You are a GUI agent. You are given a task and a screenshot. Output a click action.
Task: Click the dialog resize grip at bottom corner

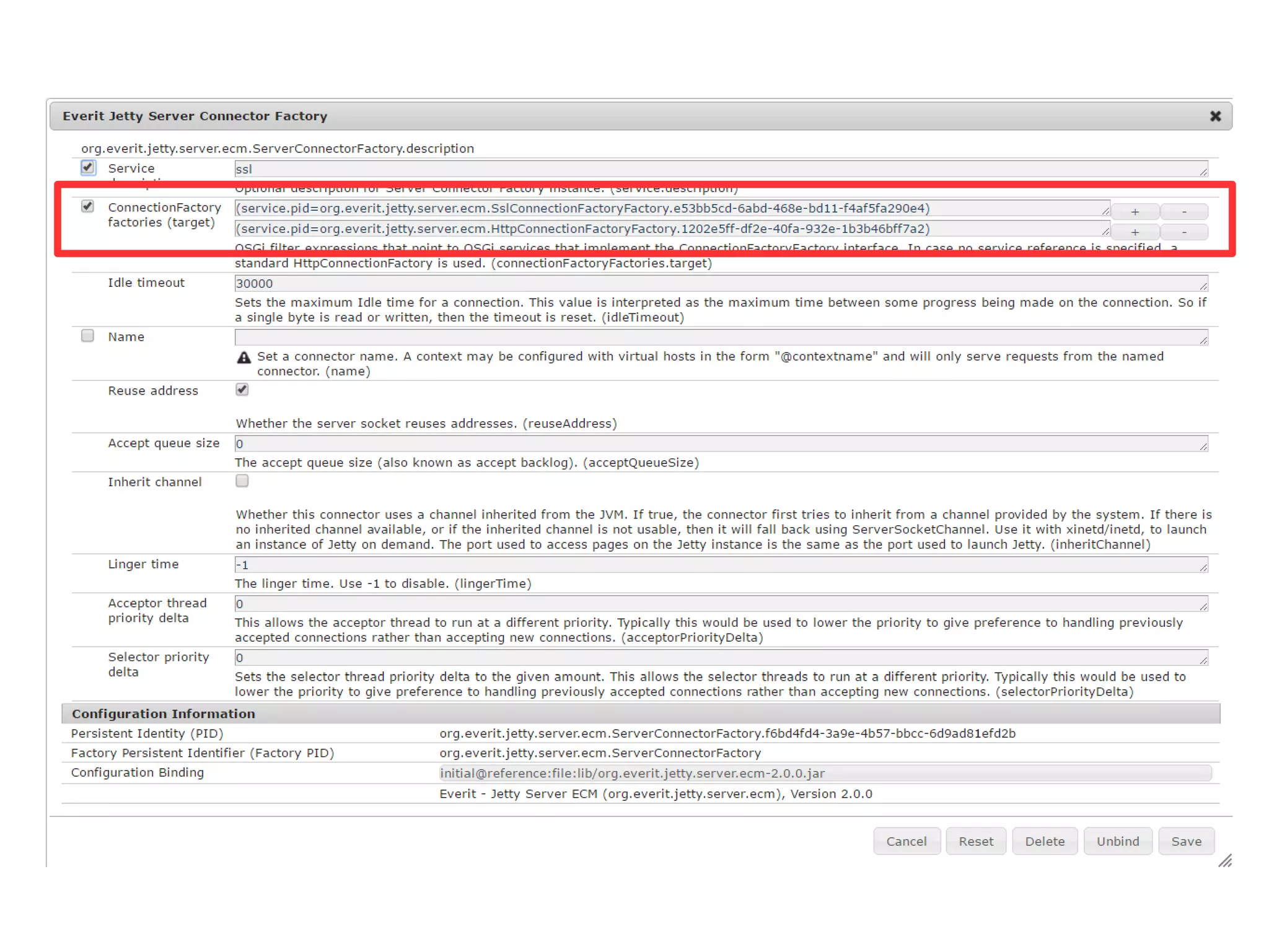point(1225,860)
